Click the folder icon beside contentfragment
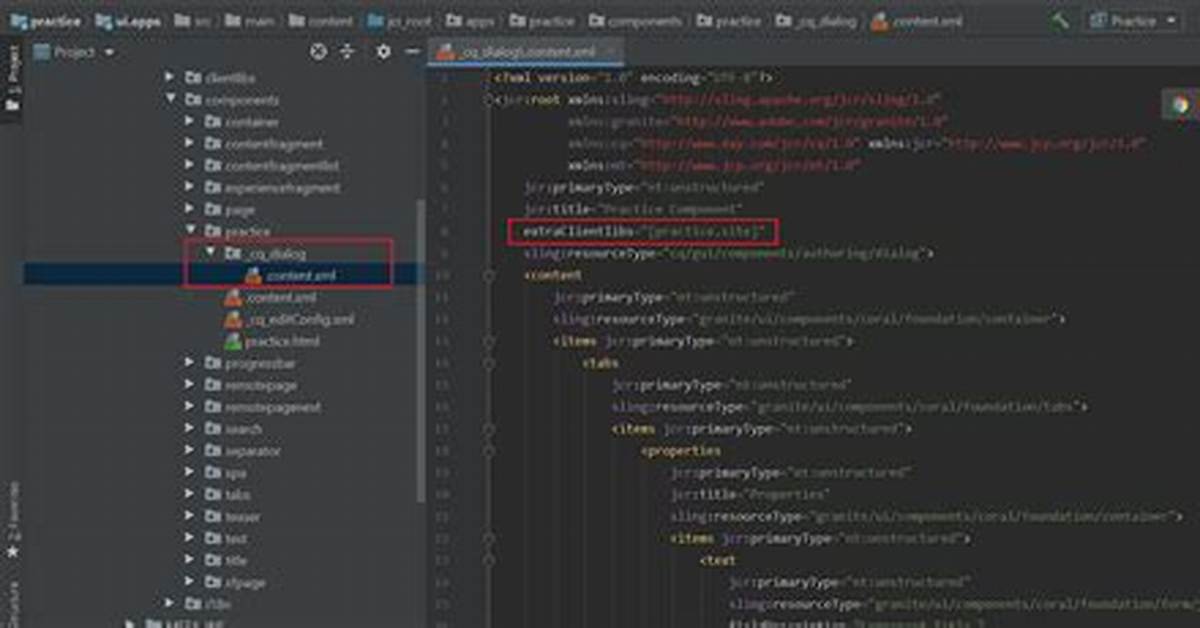The image size is (1200, 628). [213, 143]
